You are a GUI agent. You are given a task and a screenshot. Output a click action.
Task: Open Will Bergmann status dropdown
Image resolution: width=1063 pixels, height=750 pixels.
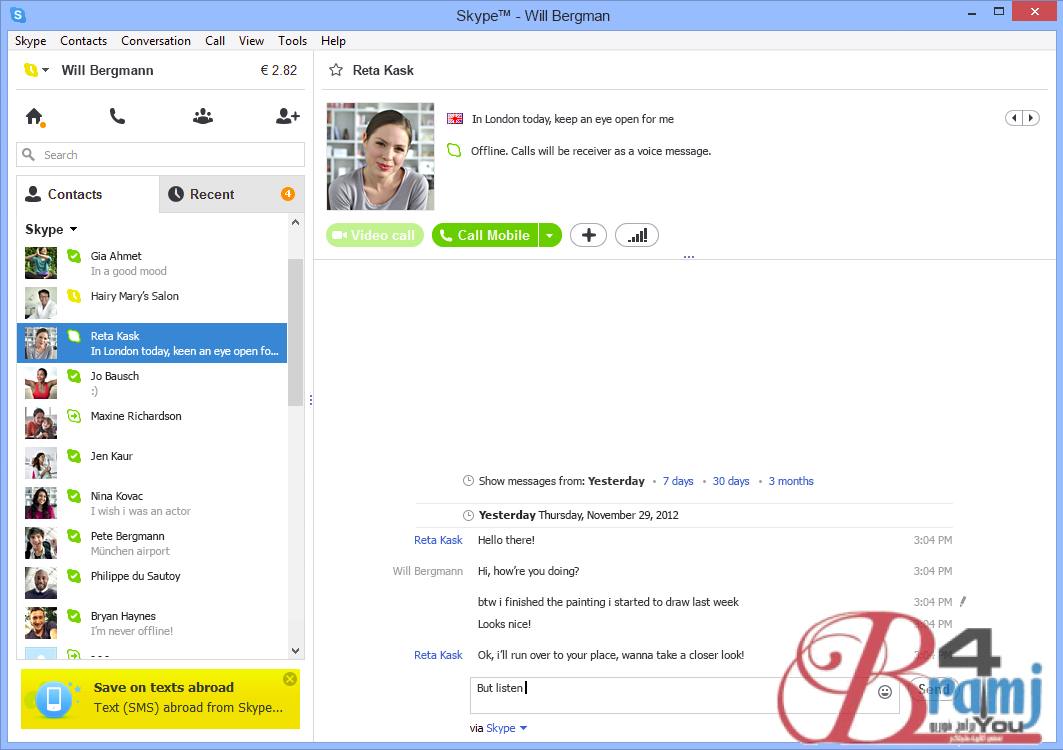tap(36, 70)
